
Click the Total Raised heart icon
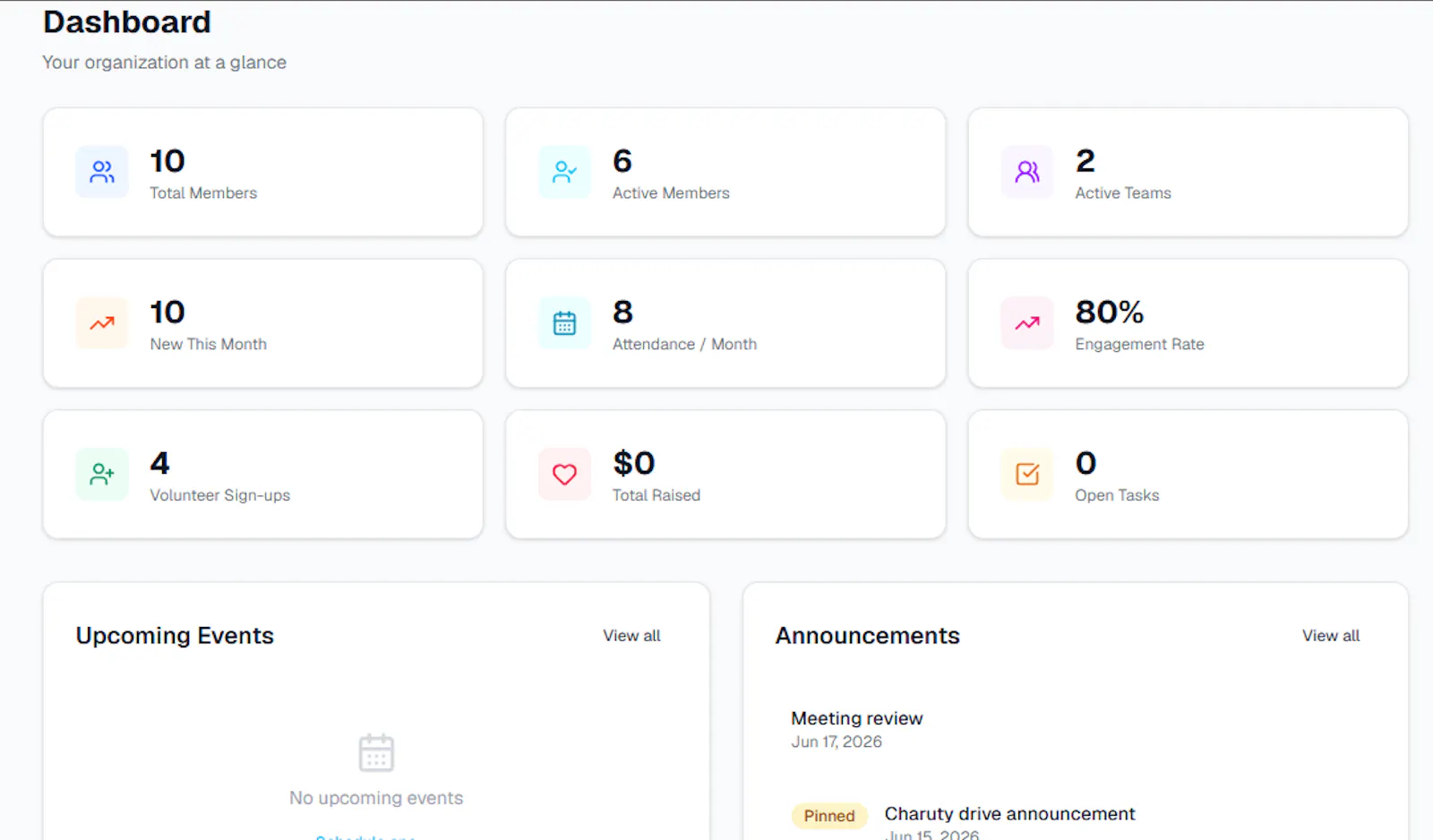pos(564,475)
